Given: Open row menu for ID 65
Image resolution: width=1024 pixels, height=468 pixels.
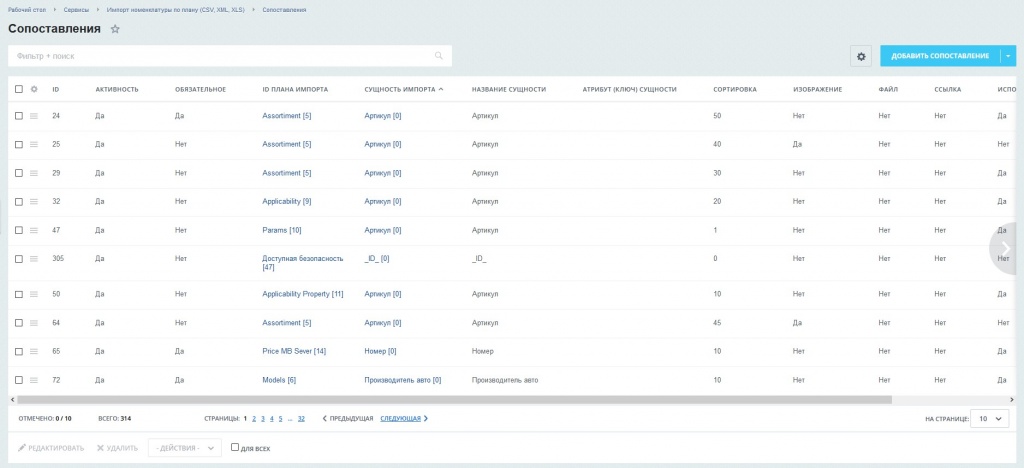Looking at the screenshot, I should [34, 351].
